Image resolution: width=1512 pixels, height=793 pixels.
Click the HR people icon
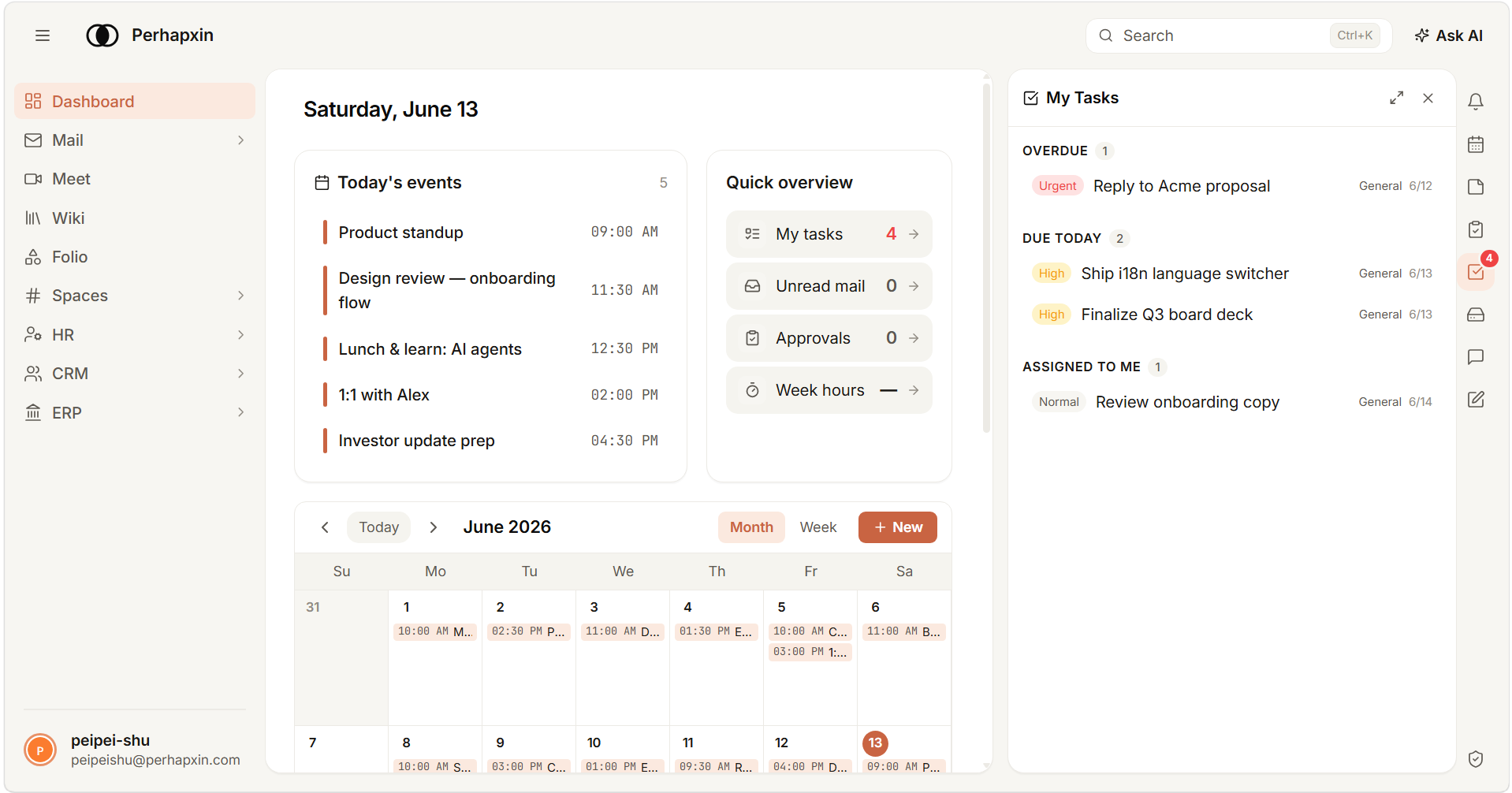pyautogui.click(x=33, y=335)
